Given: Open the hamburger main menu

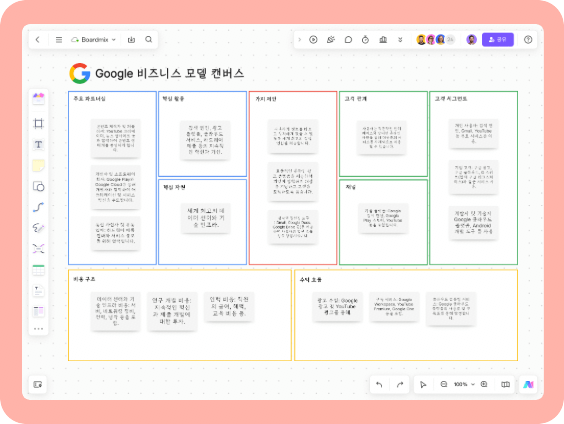Looking at the screenshot, I should [59, 40].
